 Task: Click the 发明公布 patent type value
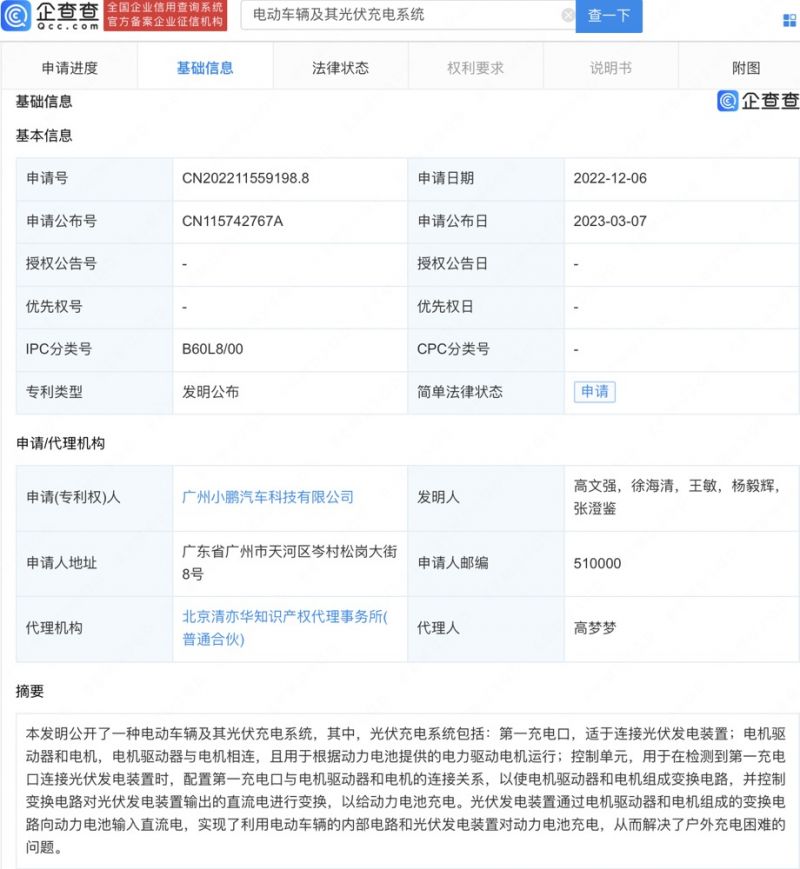point(210,392)
